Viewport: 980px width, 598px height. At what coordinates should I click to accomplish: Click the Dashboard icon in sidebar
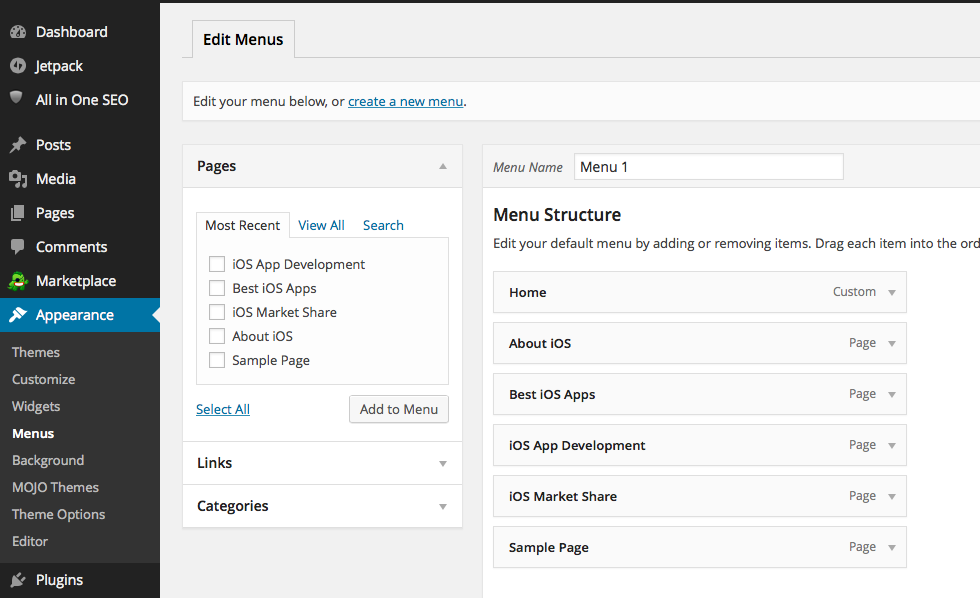[18, 31]
